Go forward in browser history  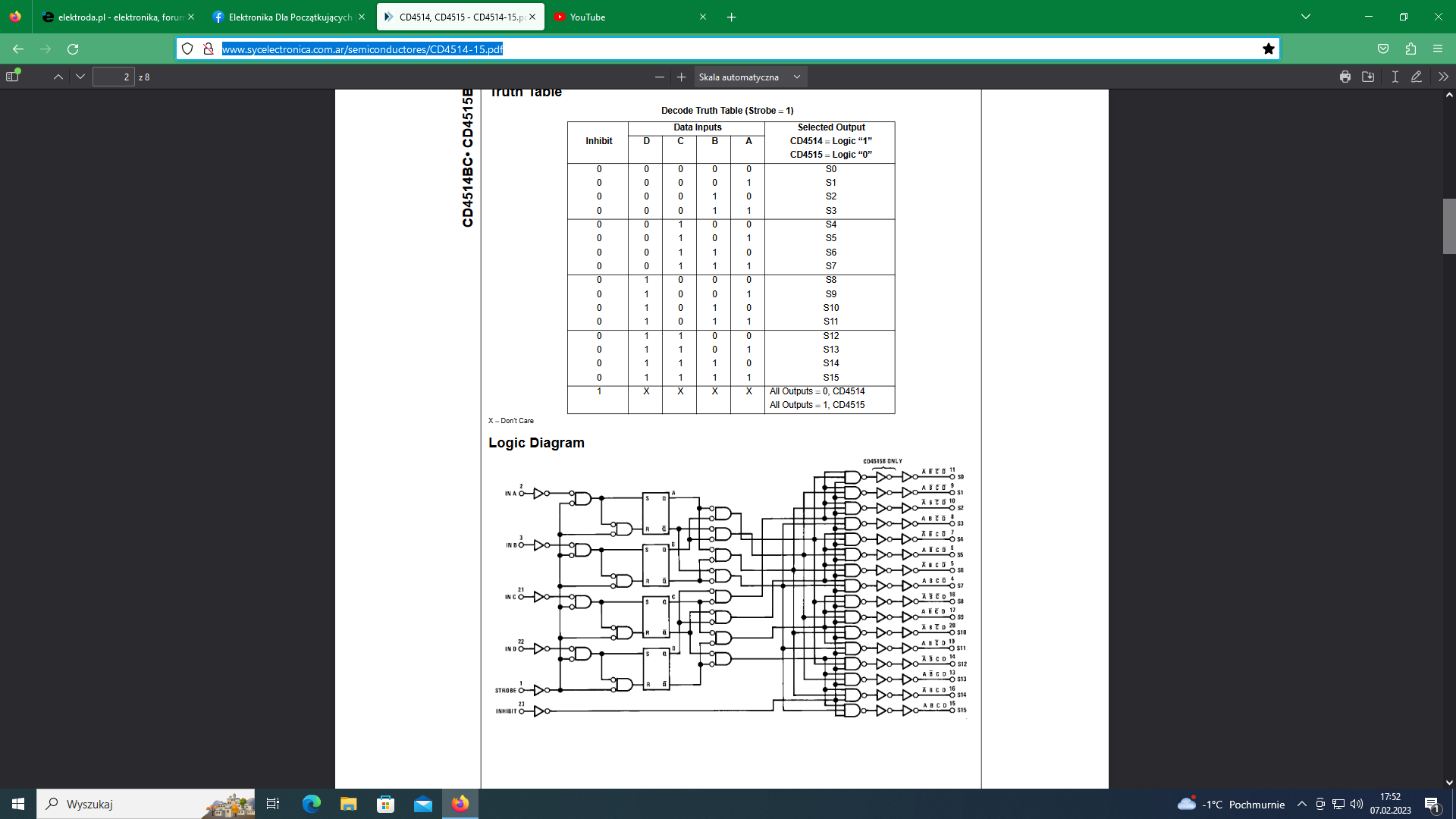45,49
